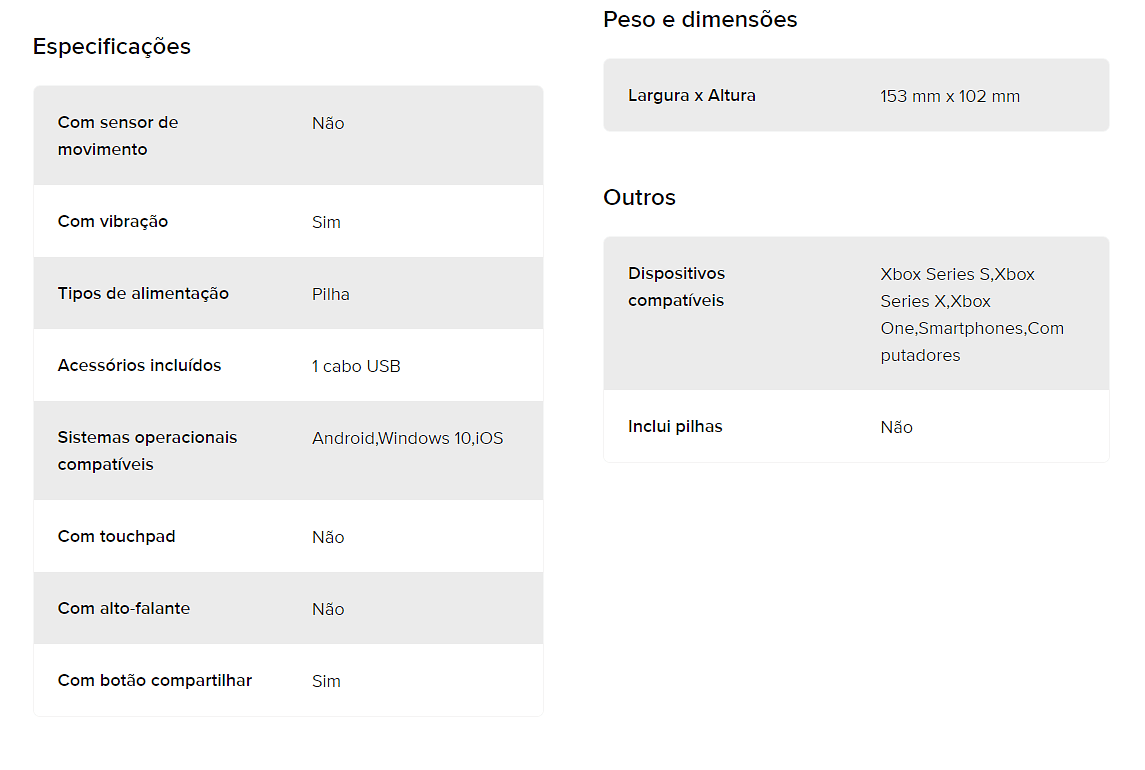
Task: Click the 'Sim' value for Com vibração
Action: pos(326,222)
